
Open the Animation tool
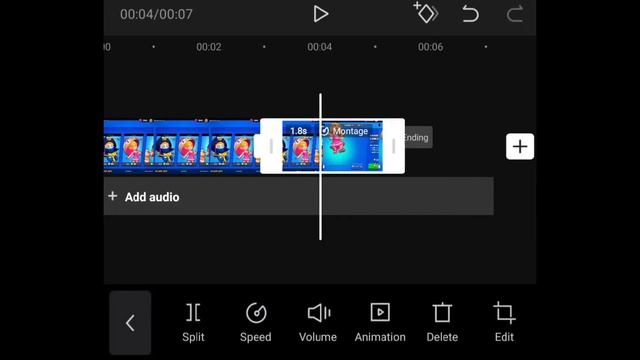tap(380, 323)
